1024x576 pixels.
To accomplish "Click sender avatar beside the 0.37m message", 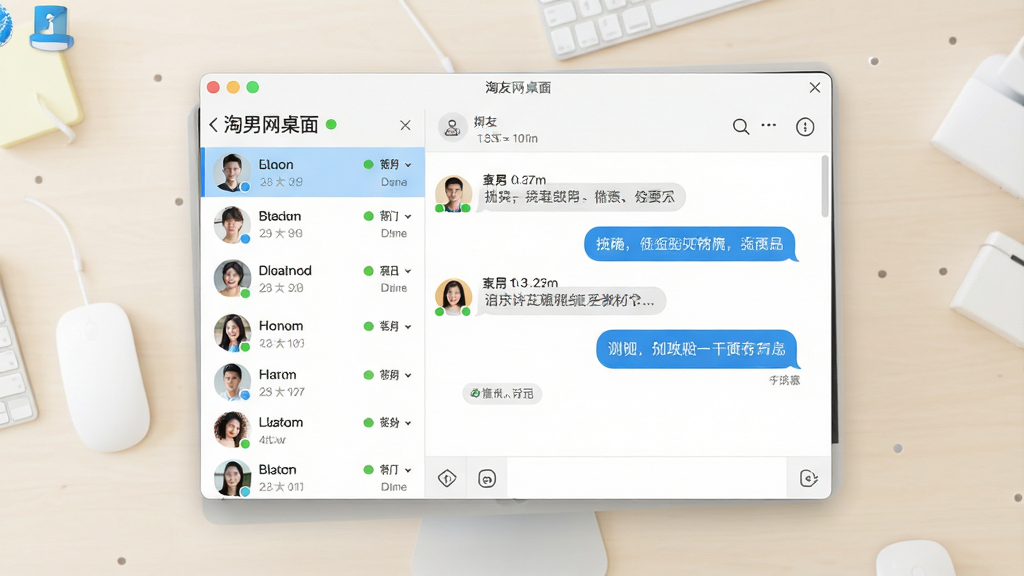I will point(453,193).
